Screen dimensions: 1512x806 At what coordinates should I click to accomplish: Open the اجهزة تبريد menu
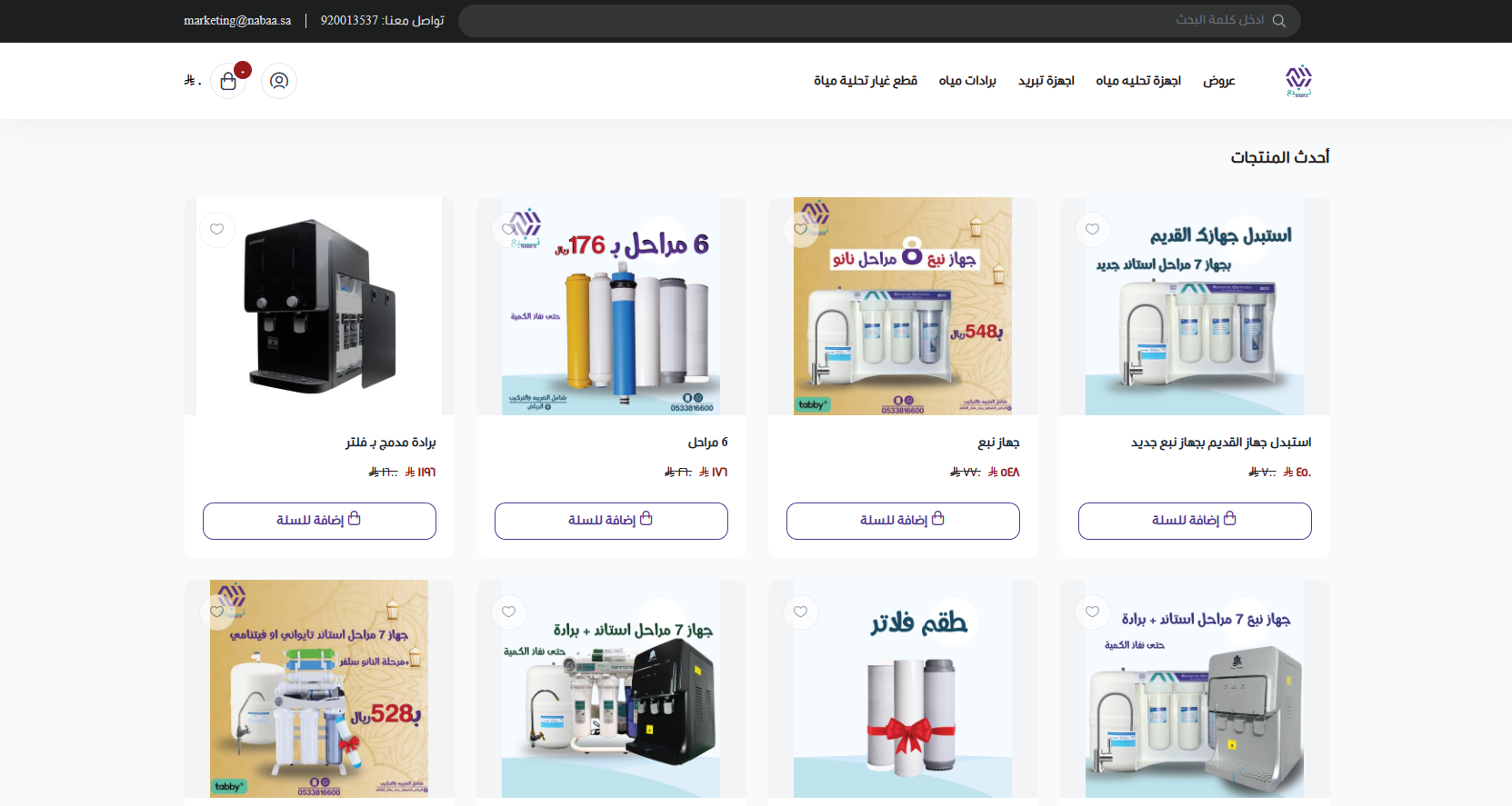pyautogui.click(x=1046, y=81)
